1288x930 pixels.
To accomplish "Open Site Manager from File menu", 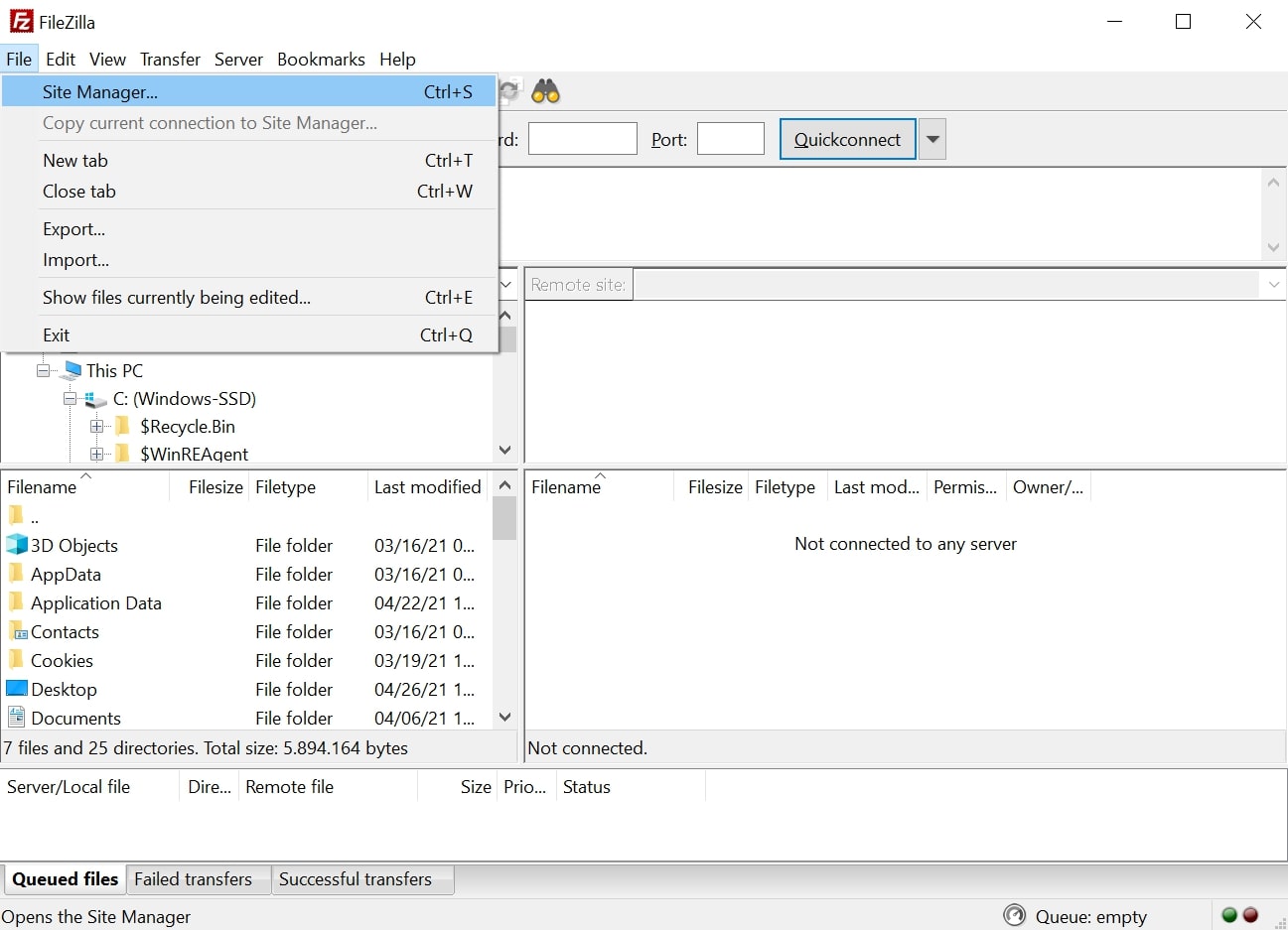I will click(249, 91).
